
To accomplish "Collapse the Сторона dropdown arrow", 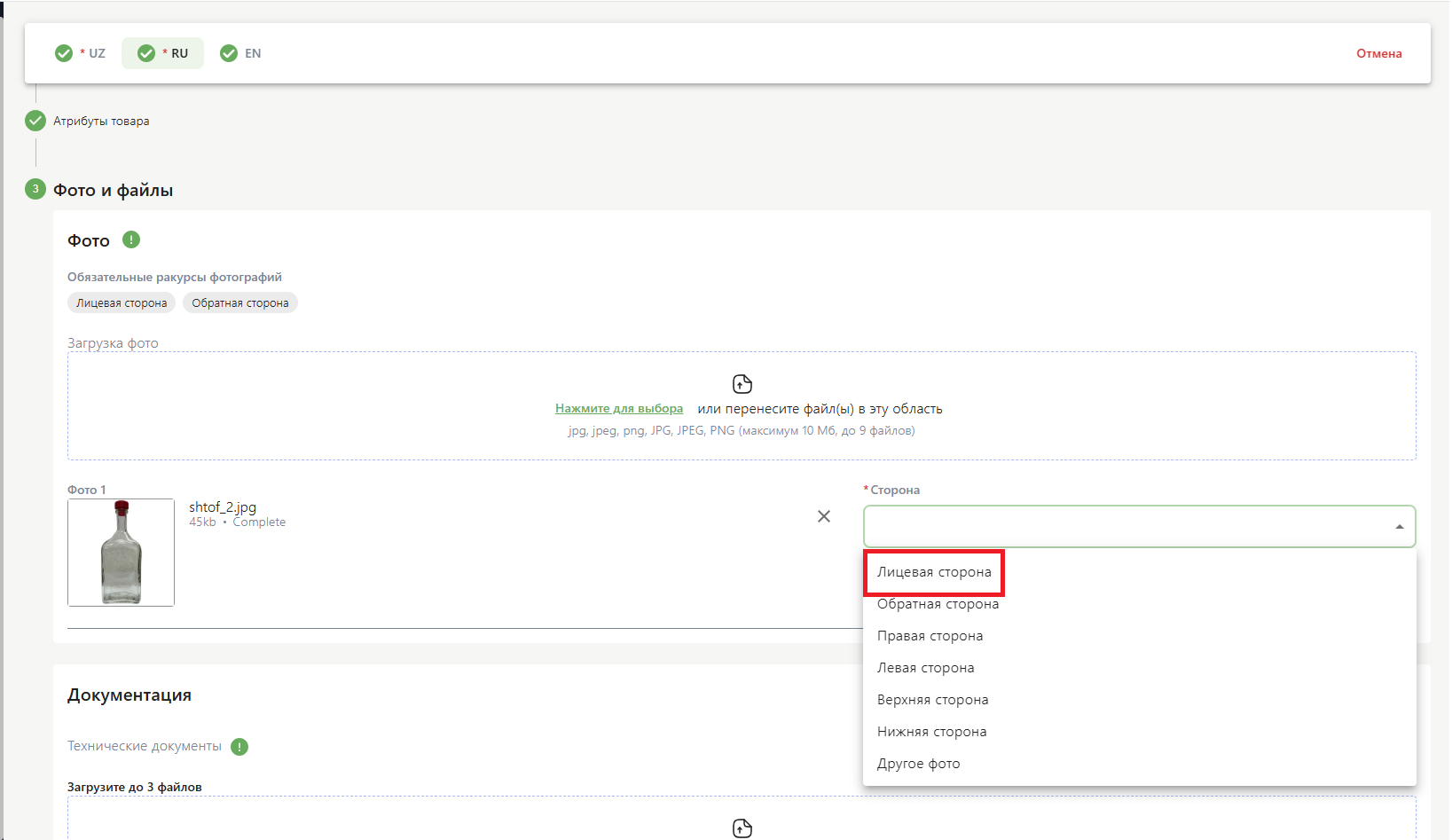I will click(x=1399, y=527).
